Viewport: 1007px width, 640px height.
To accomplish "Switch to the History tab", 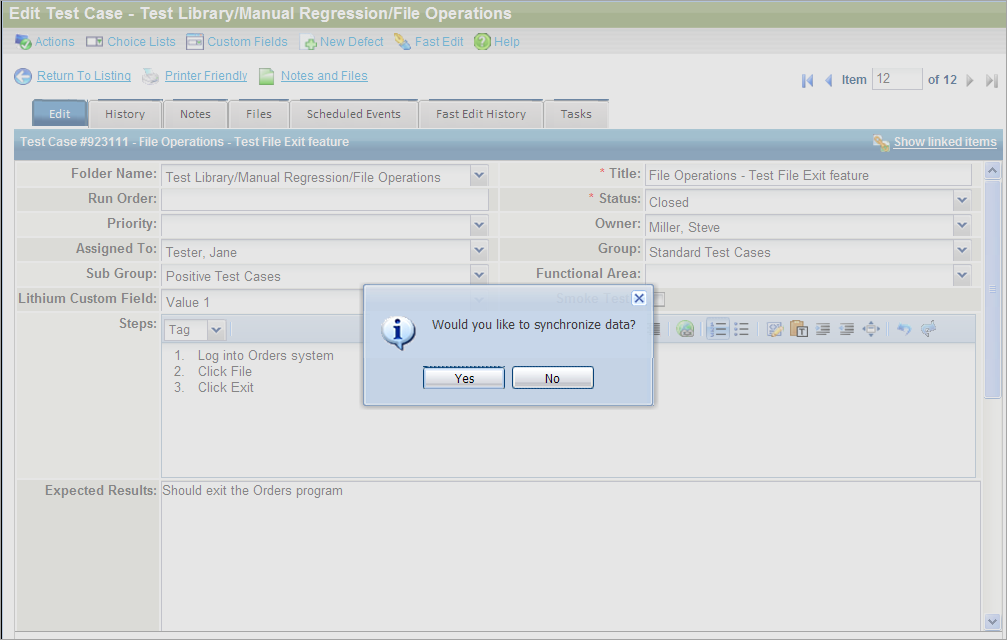I will point(125,114).
